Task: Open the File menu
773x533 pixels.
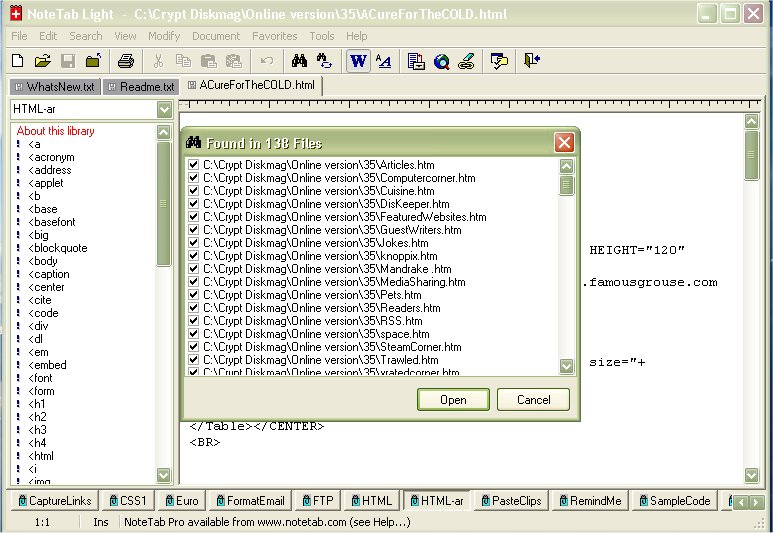Action: coord(19,36)
